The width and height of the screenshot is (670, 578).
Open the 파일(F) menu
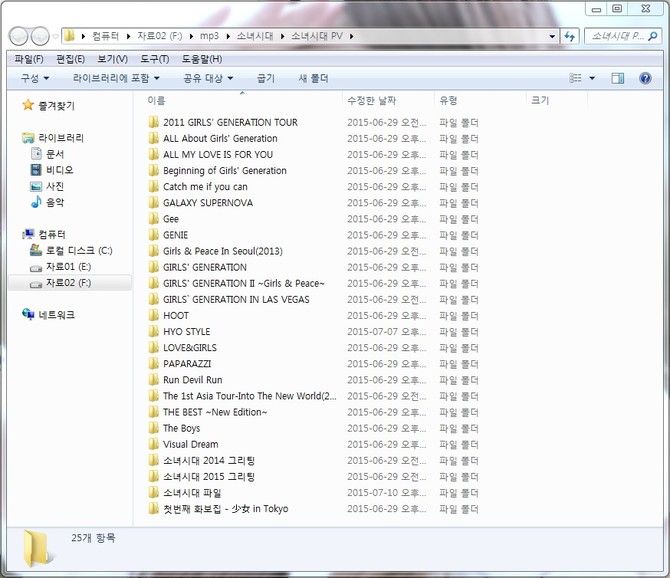[x=29, y=59]
